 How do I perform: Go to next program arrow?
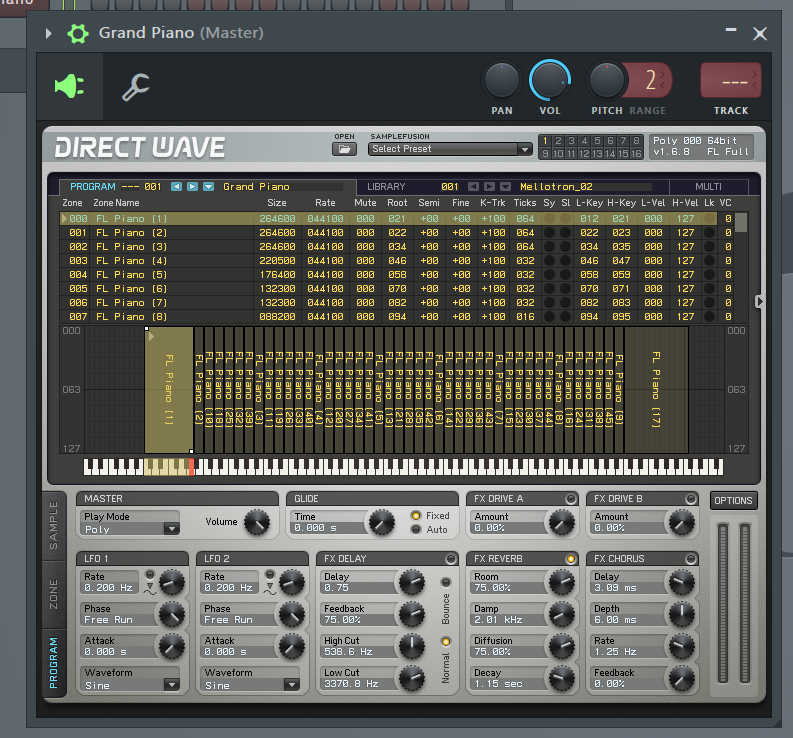pyautogui.click(x=192, y=187)
